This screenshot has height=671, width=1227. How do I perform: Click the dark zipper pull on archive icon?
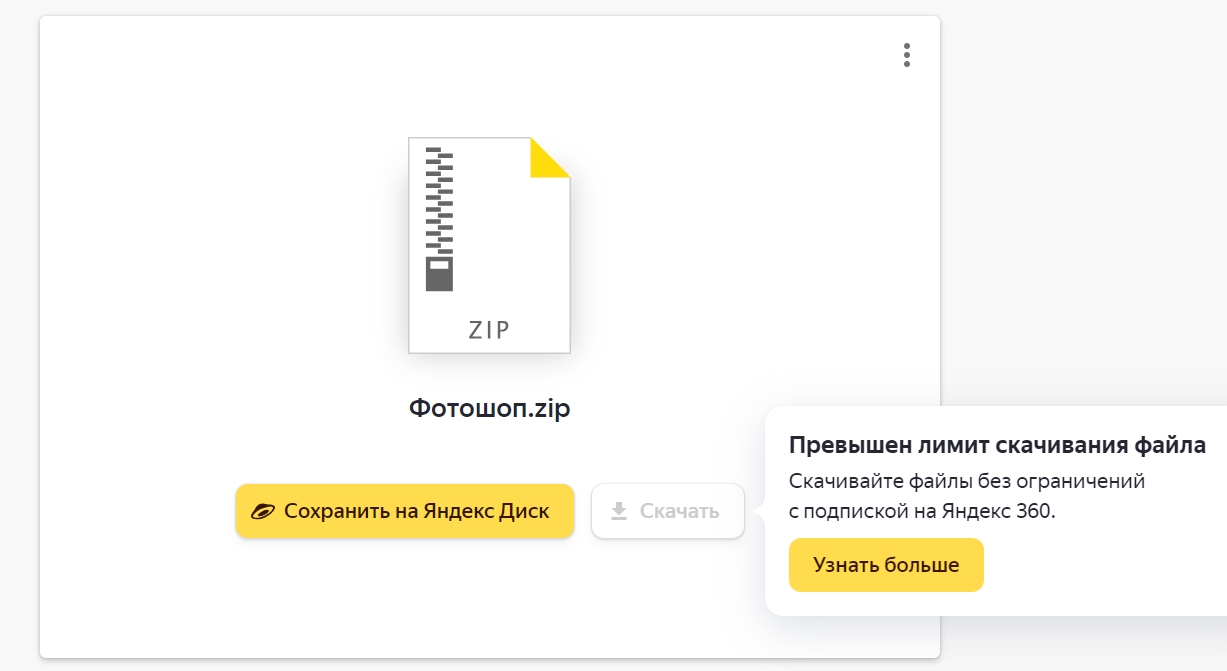click(439, 274)
